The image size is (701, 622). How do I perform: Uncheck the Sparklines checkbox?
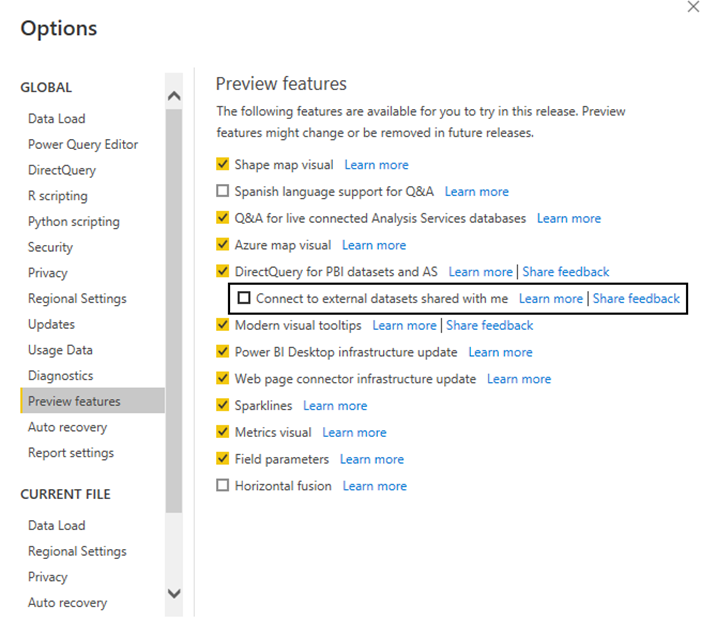pos(223,405)
